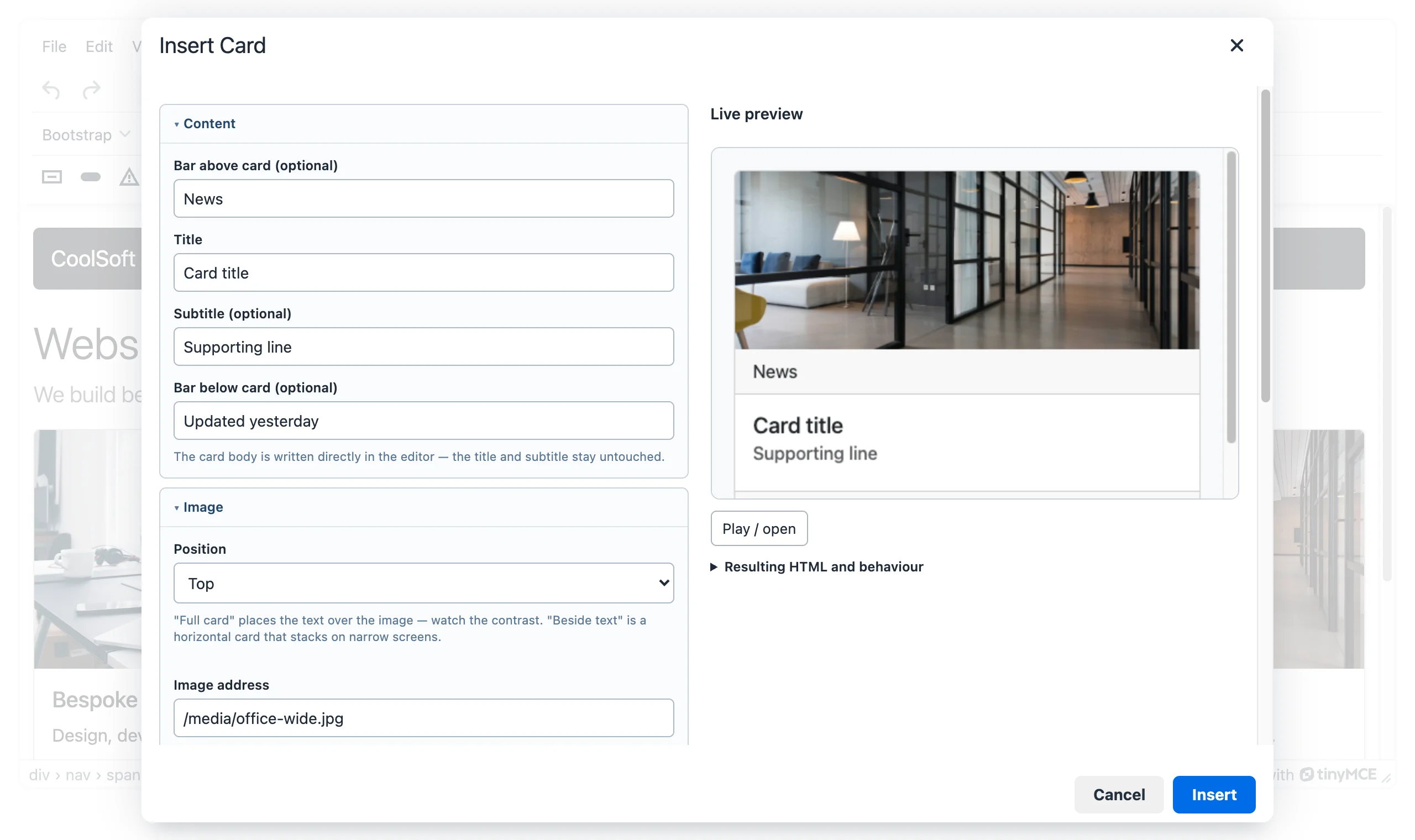Click the badge pill toolbar icon

pos(91,177)
